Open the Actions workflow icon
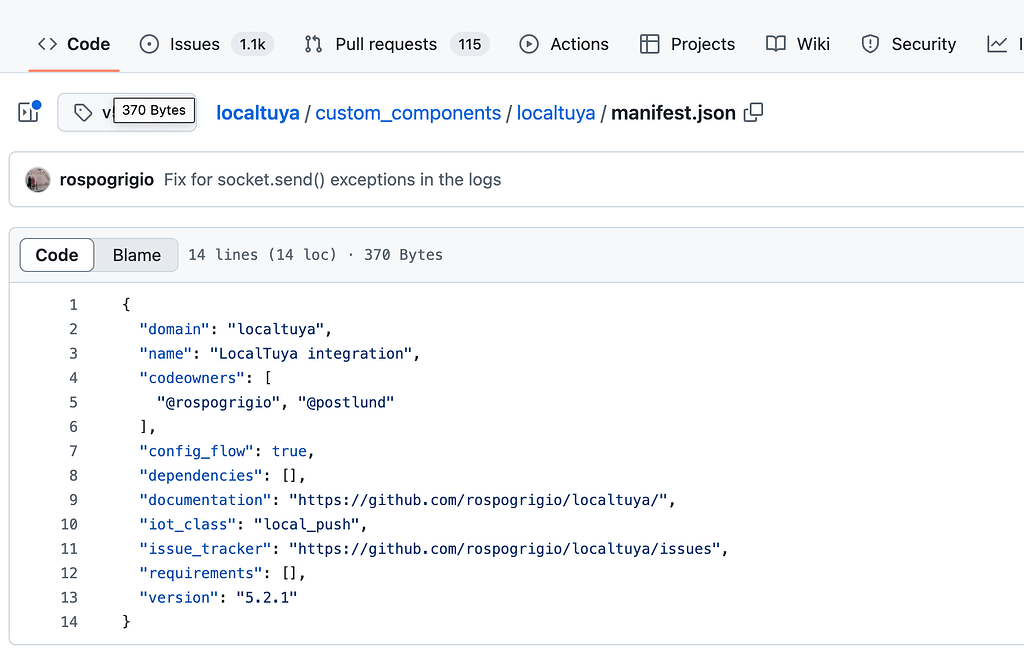 528,44
